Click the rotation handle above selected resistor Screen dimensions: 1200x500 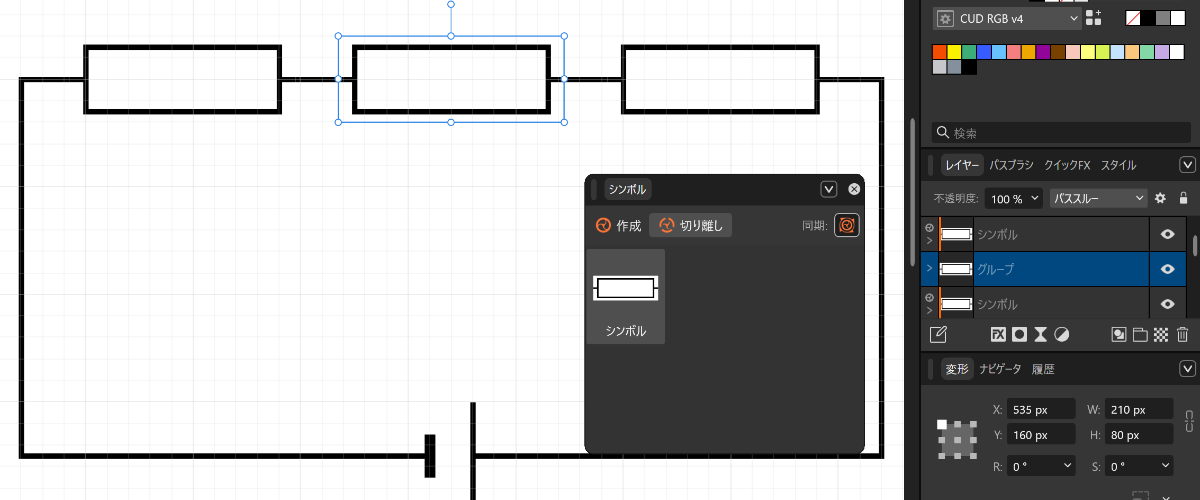click(451, 4)
